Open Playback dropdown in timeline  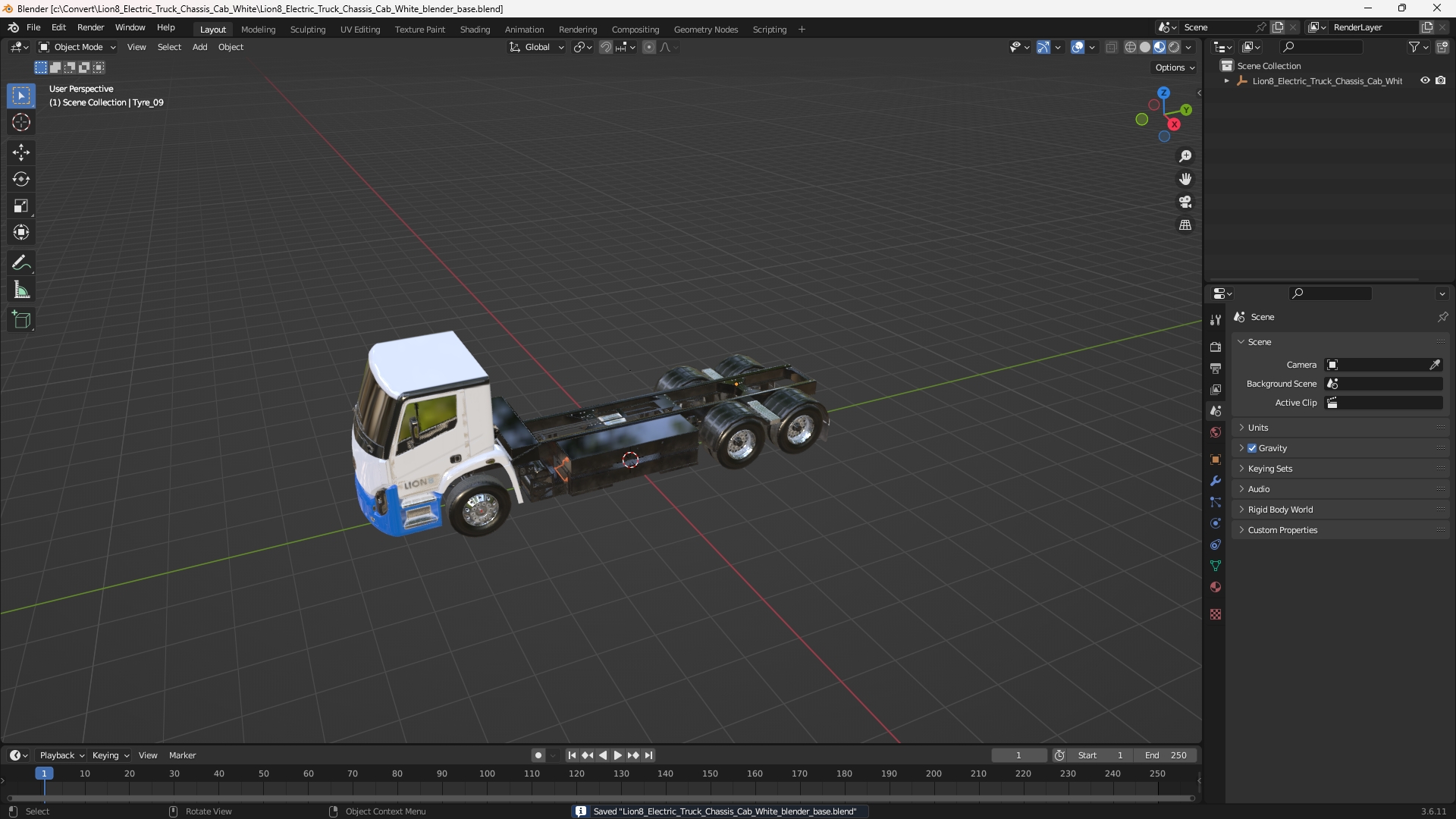61,755
